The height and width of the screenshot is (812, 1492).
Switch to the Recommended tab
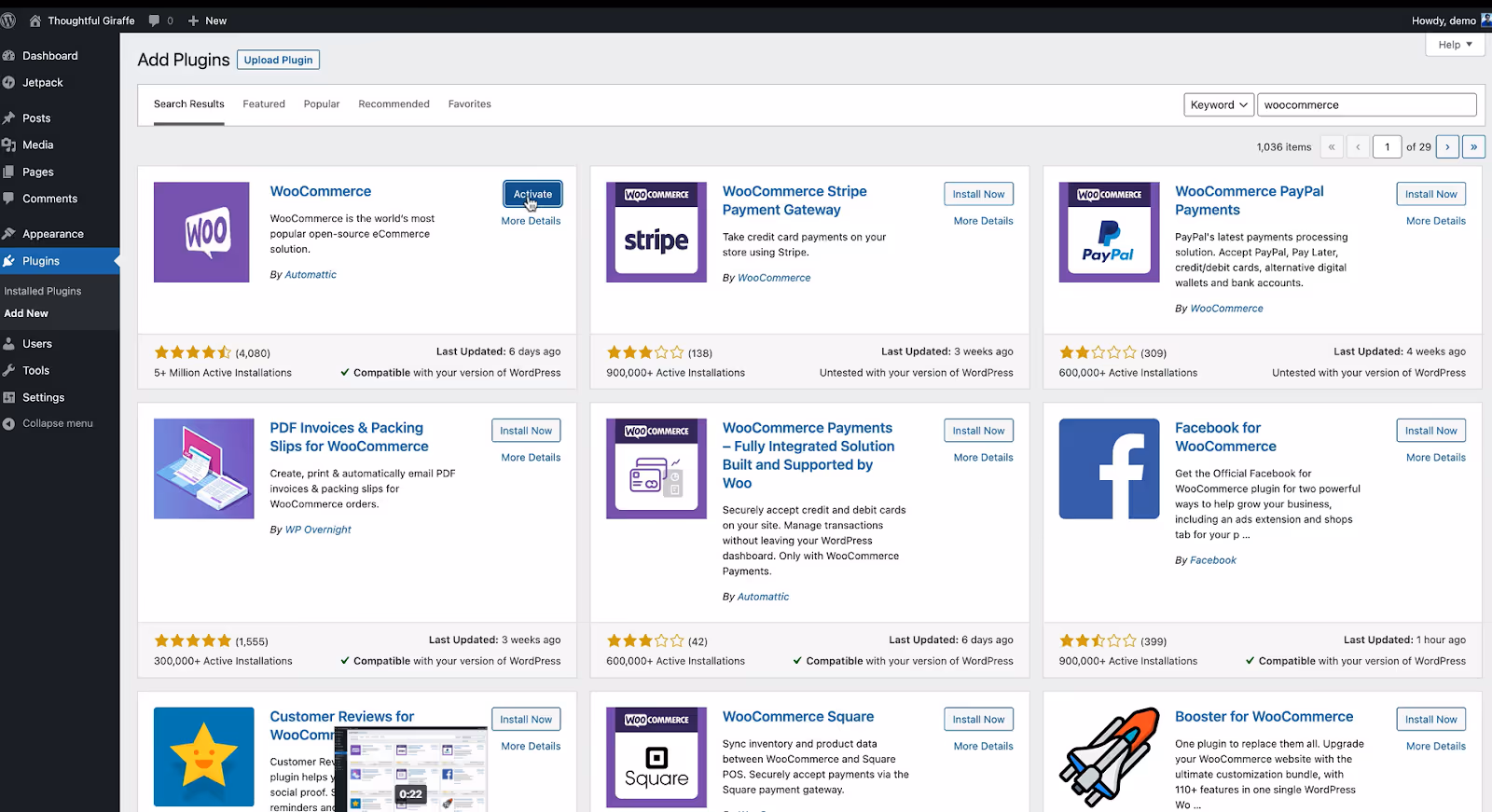tap(394, 104)
